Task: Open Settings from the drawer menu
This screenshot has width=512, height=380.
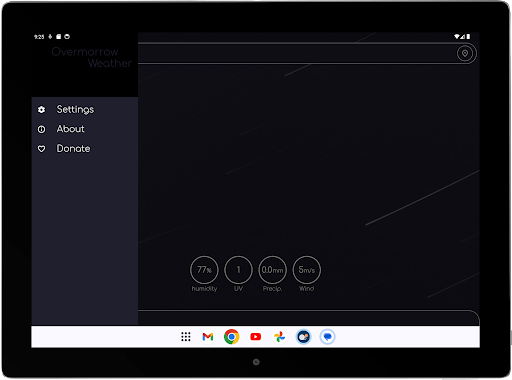Action: [x=85, y=109]
